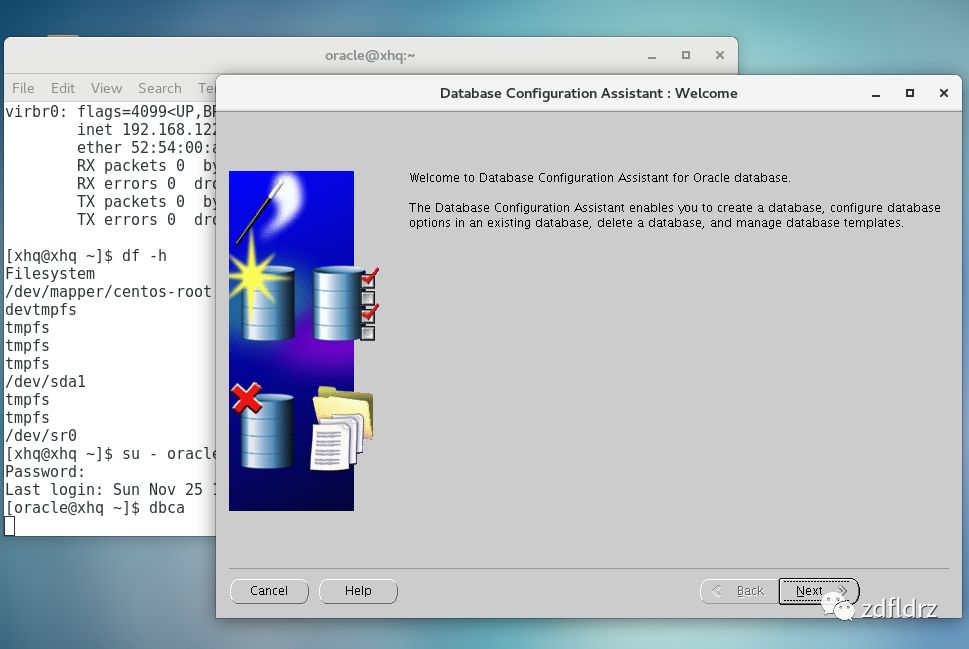Click the oracle@xhq:~ terminal title bar
Viewport: 969px width, 649px height.
370,56
